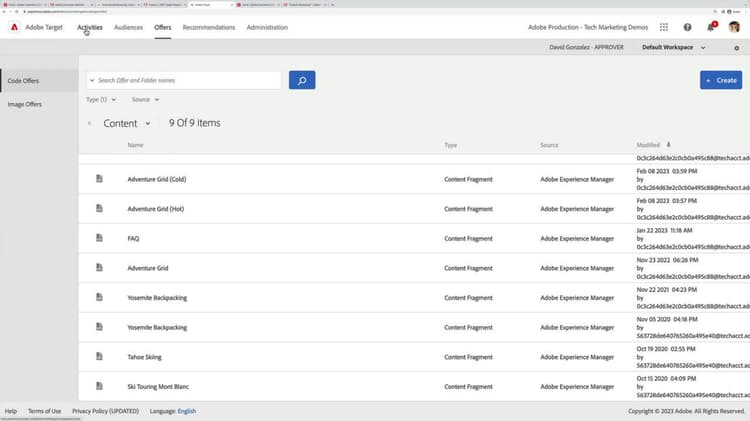This screenshot has width=750, height=421.
Task: Open the help question mark icon
Action: pos(687,27)
